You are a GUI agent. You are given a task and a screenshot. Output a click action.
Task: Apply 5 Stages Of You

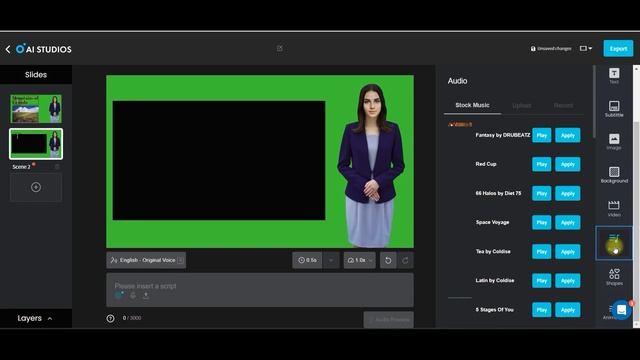click(568, 310)
